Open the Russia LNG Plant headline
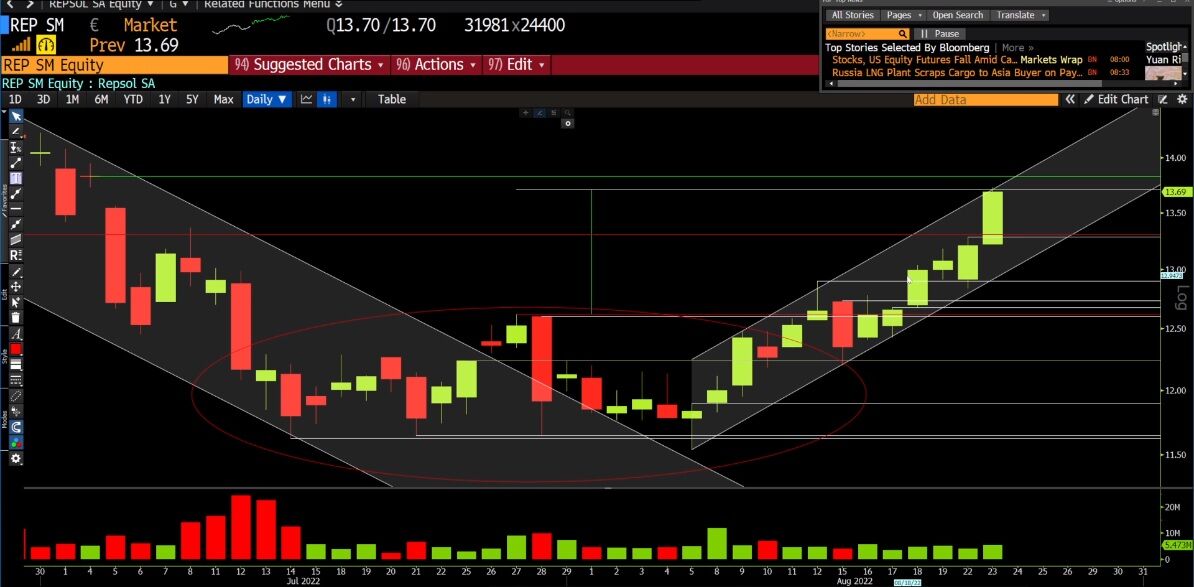 [x=956, y=73]
